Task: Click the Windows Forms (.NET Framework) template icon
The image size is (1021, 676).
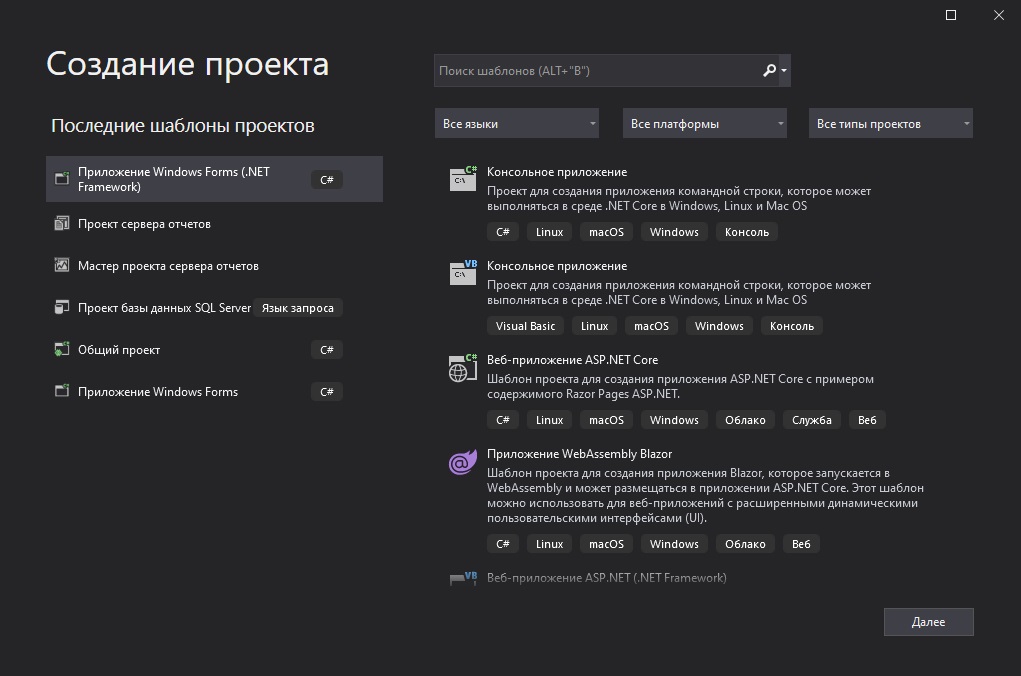Action: pyautogui.click(x=62, y=178)
